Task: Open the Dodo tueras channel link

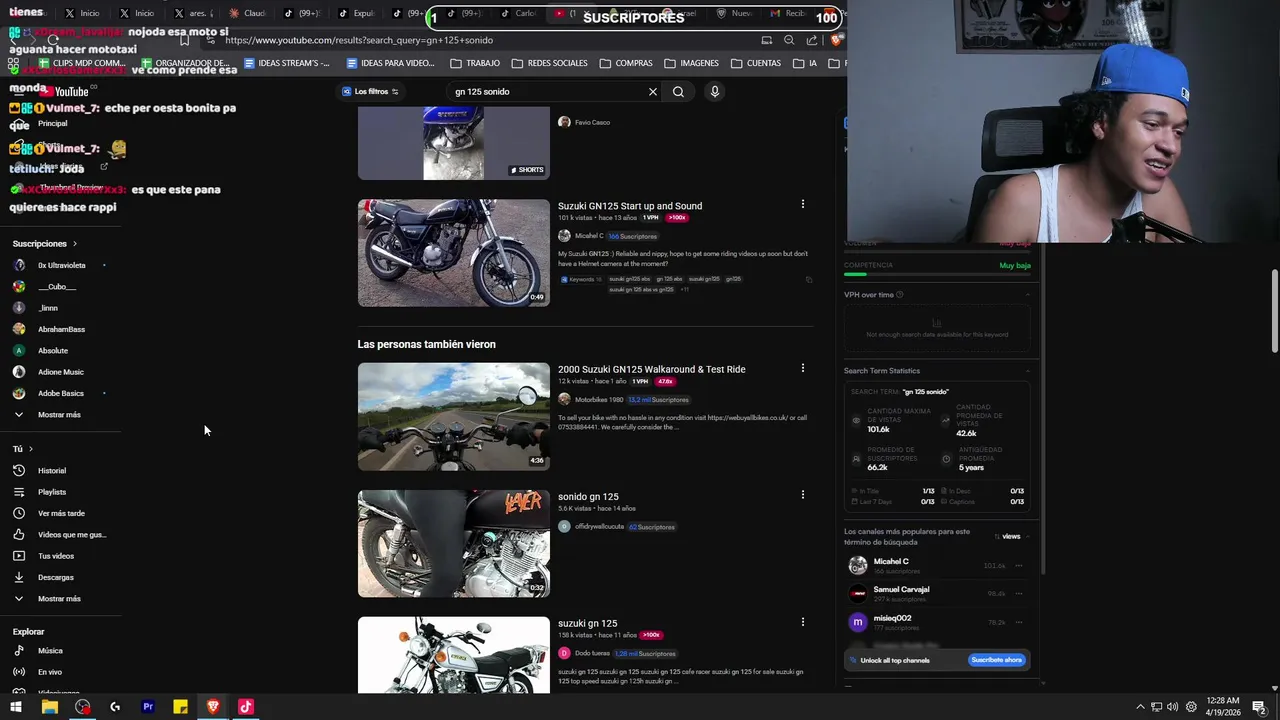Action: [592, 653]
